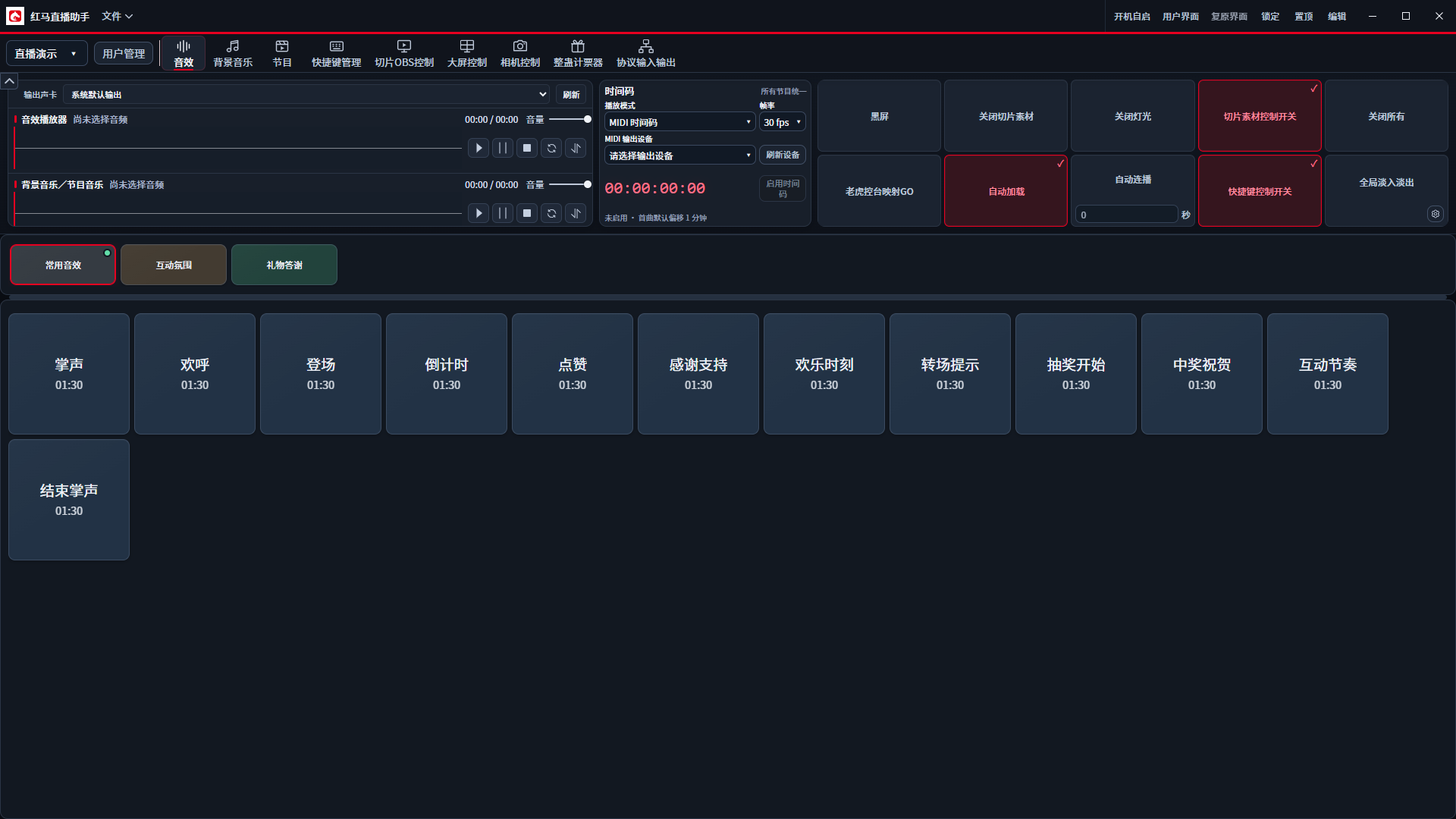Viewport: 1456px width, 819px height.
Task: Stop the 背景音乐/节目音乐 player
Action: (527, 213)
